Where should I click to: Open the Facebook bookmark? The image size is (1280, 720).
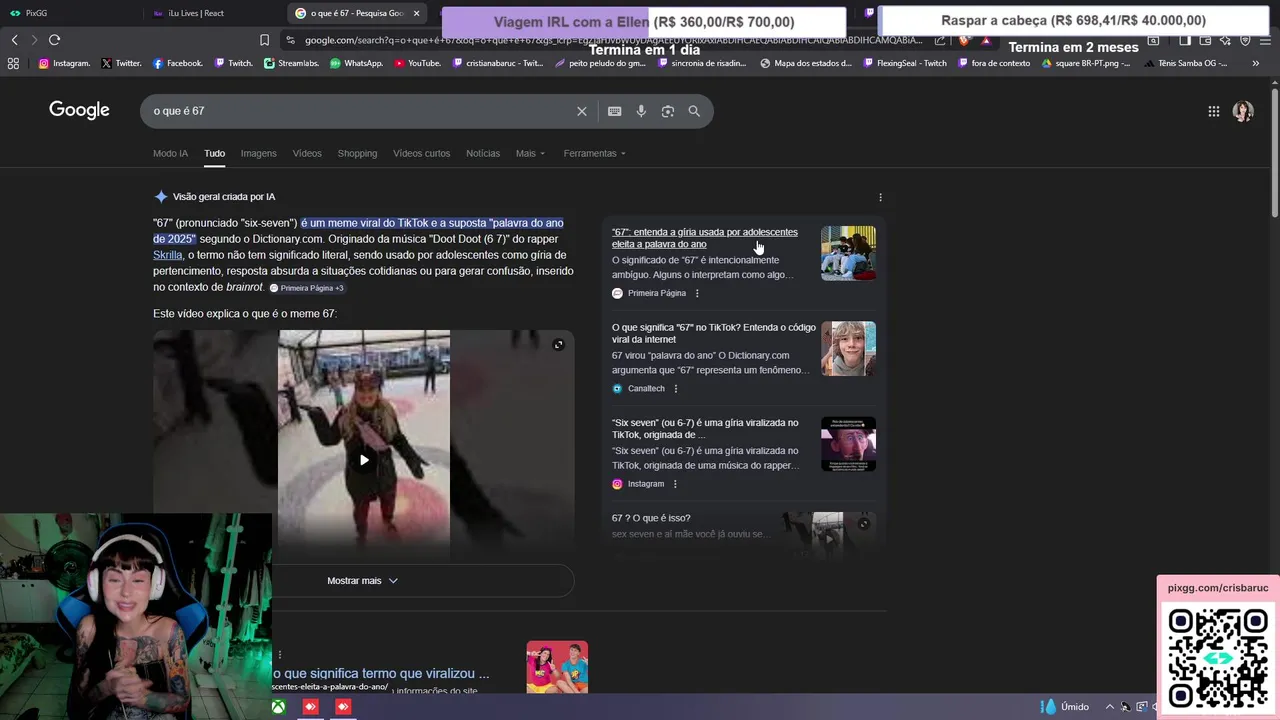tap(177, 63)
